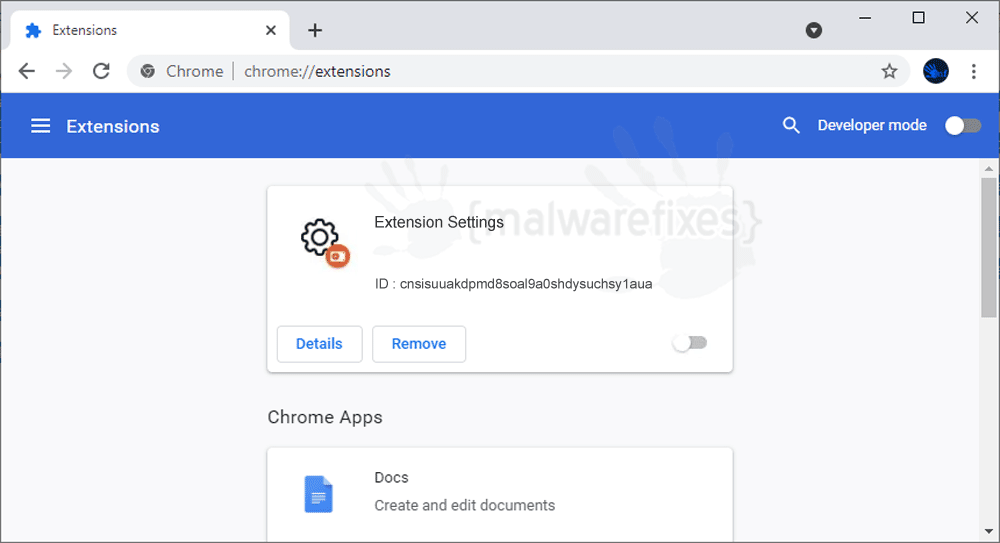The image size is (1000, 543).
Task: Select the Extensions browser tab
Action: (x=150, y=30)
